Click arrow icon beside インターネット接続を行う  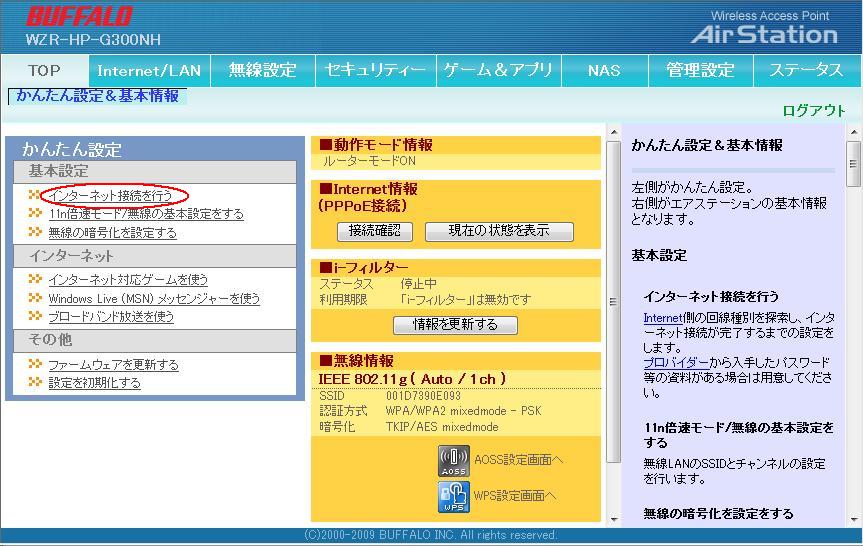click(x=35, y=195)
